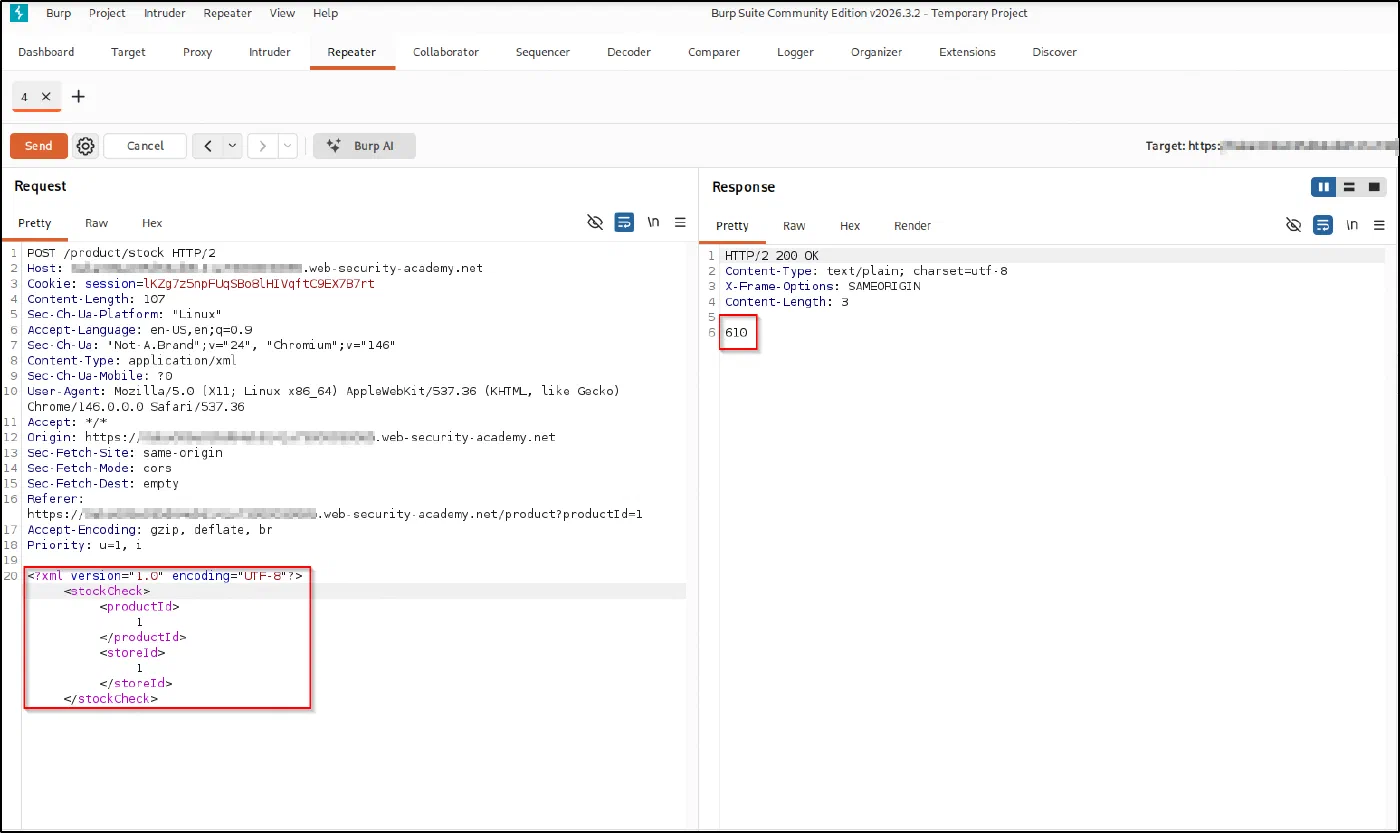Show newline characters in Request panel
Image resolution: width=1400 pixels, height=833 pixels.
[x=653, y=223]
